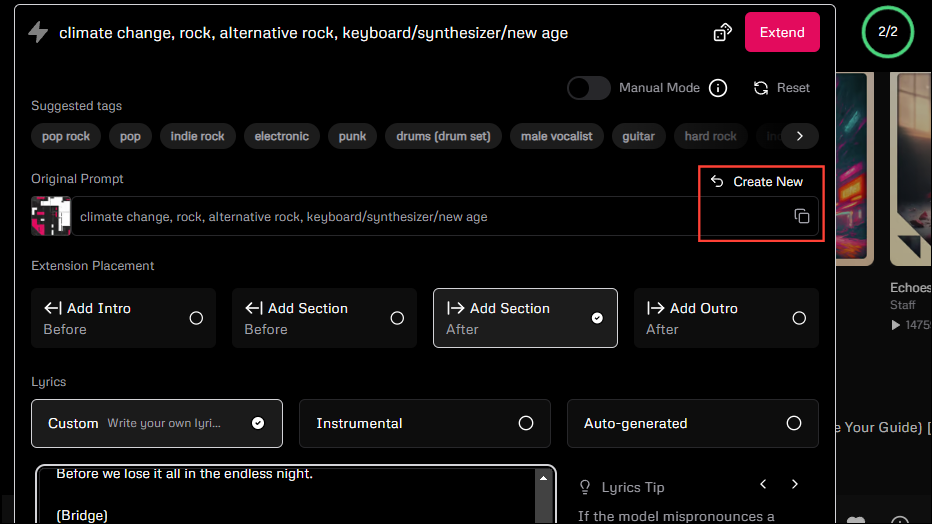The width and height of the screenshot is (932, 524).
Task: Click the lightning bolt icon
Action: click(x=38, y=32)
